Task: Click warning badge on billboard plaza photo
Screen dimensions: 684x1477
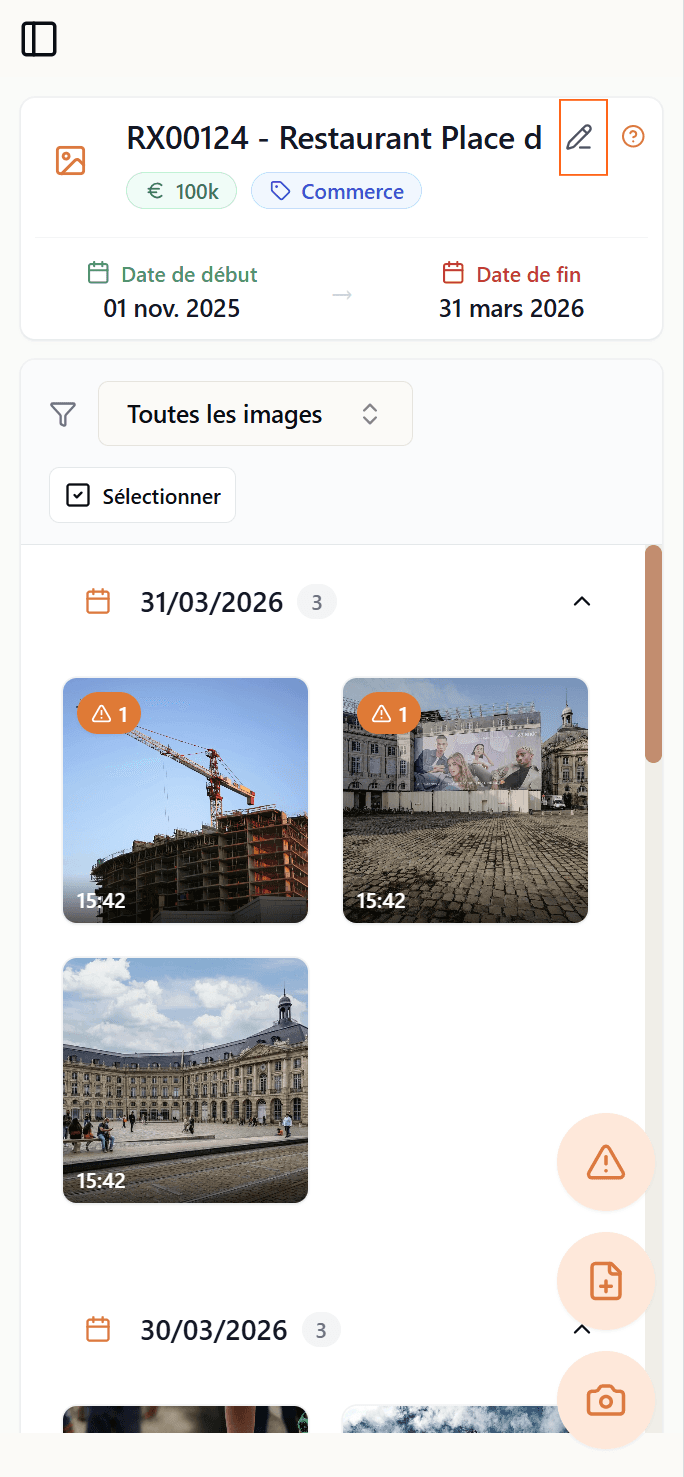Action: click(389, 714)
